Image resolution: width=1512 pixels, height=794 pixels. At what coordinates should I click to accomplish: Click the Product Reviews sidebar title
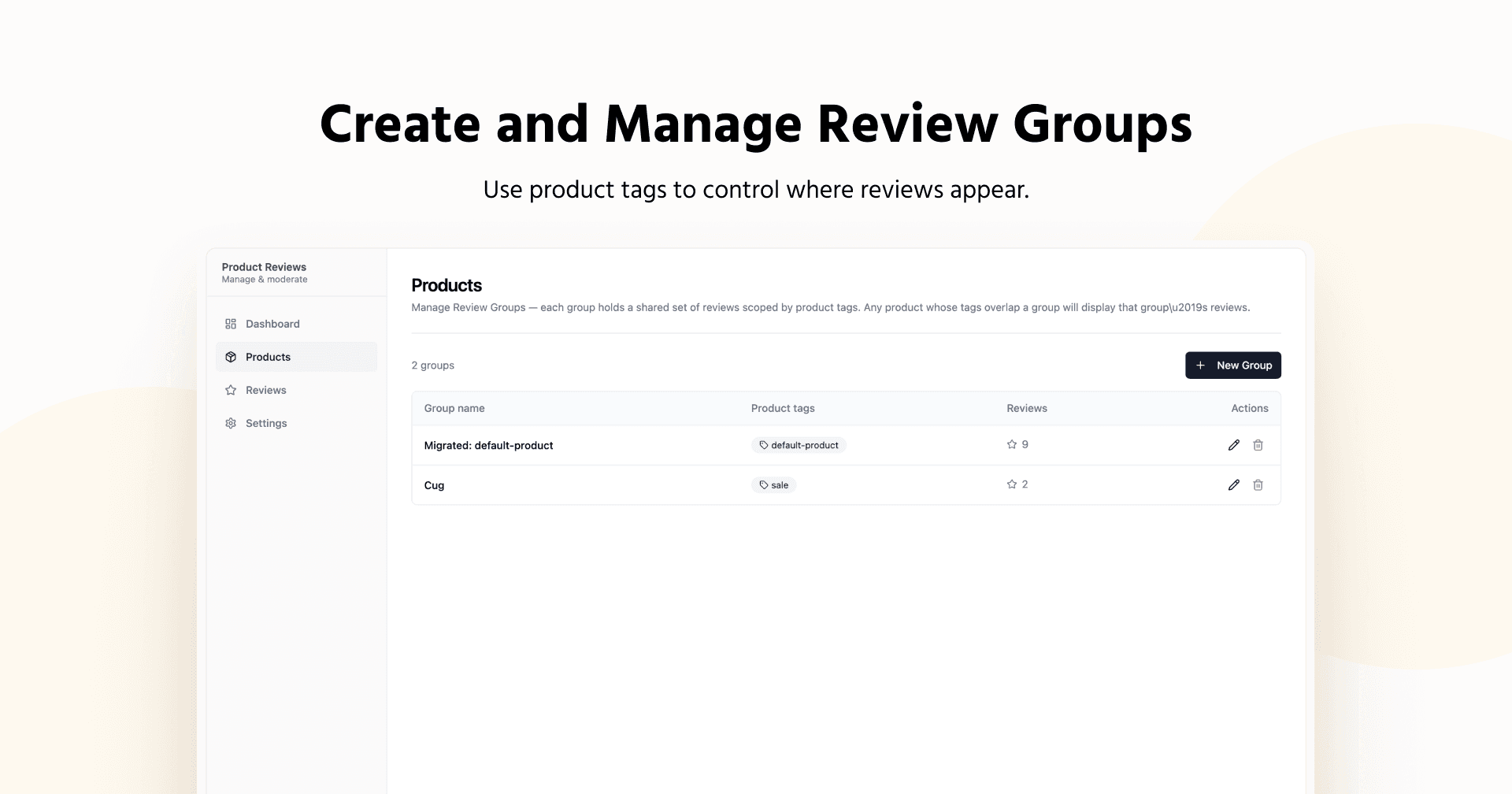point(264,267)
